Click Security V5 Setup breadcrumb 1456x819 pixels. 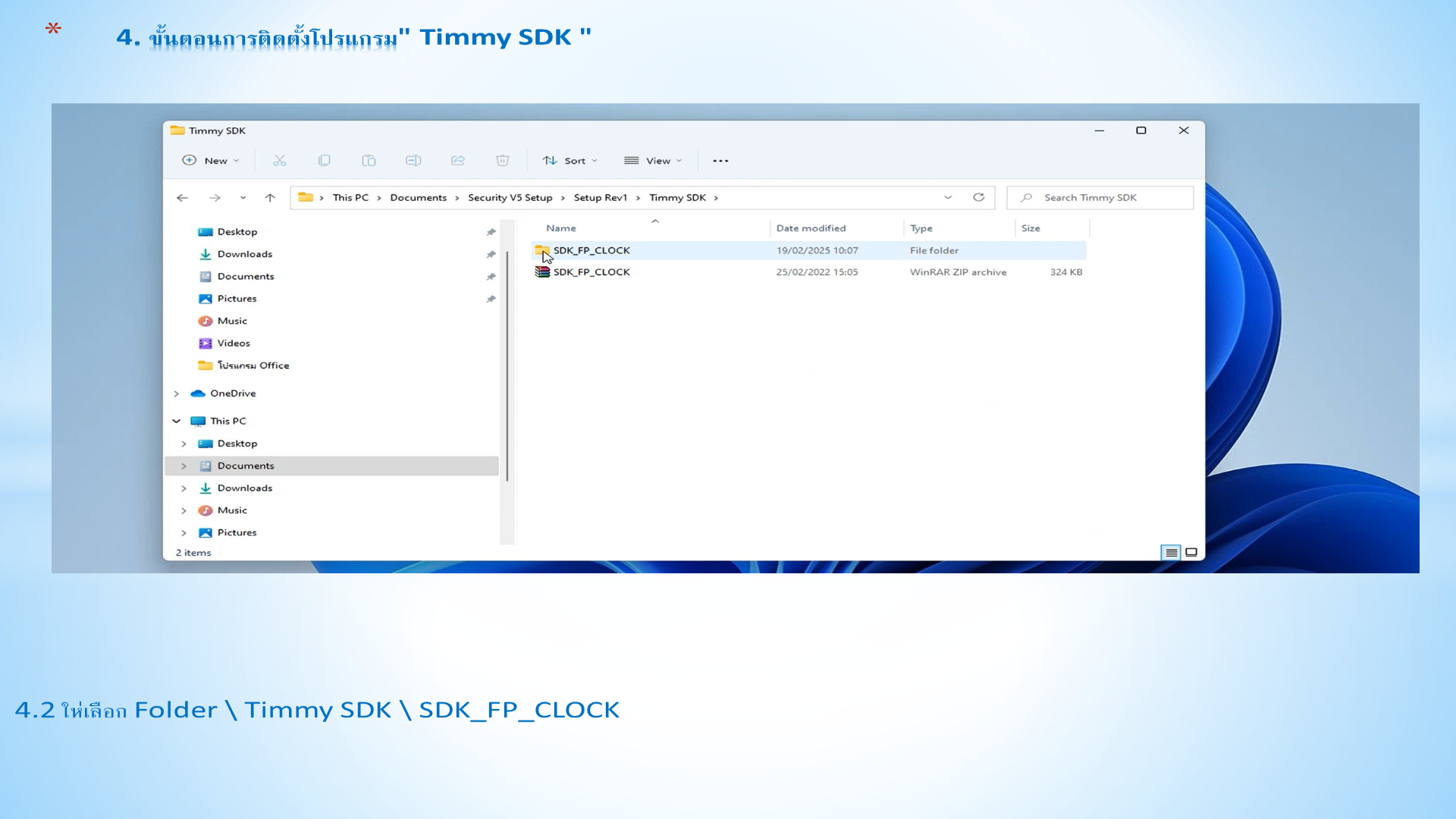point(510,198)
